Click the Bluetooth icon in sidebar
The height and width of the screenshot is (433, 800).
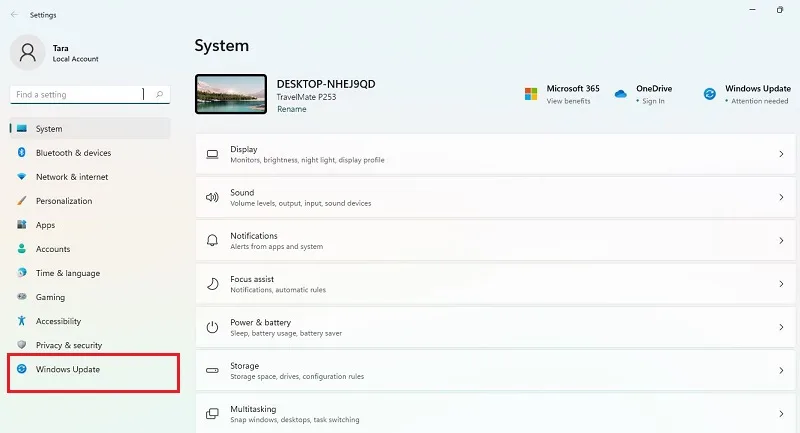pyautogui.click(x=21, y=152)
